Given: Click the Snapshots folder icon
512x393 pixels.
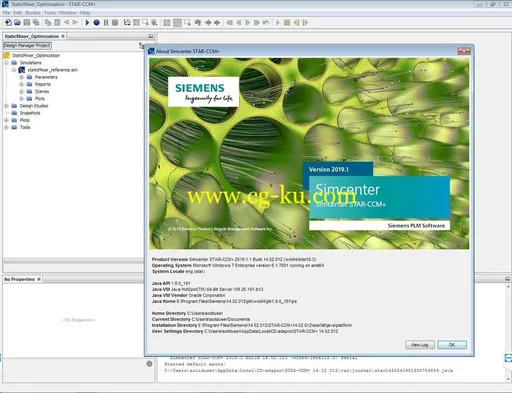Looking at the screenshot, I should click(x=14, y=113).
